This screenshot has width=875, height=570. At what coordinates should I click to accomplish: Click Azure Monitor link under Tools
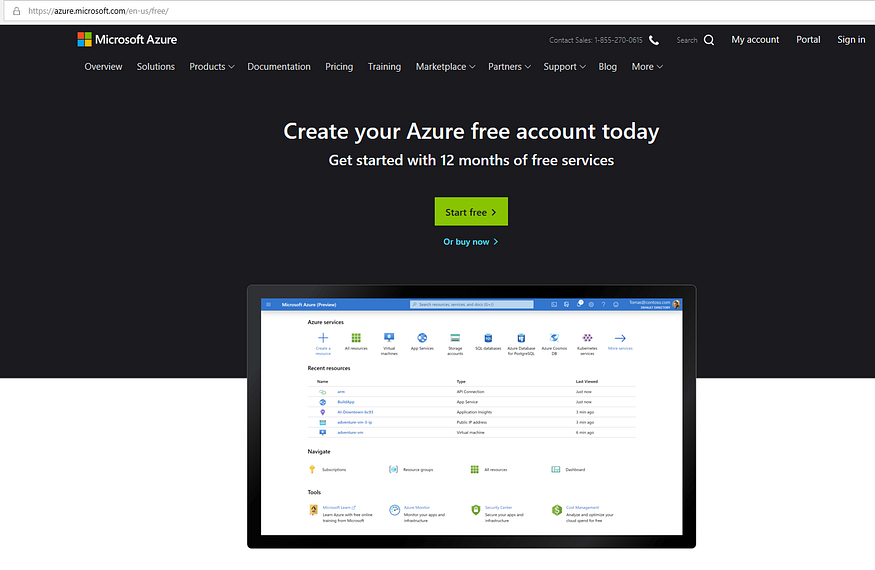click(417, 507)
